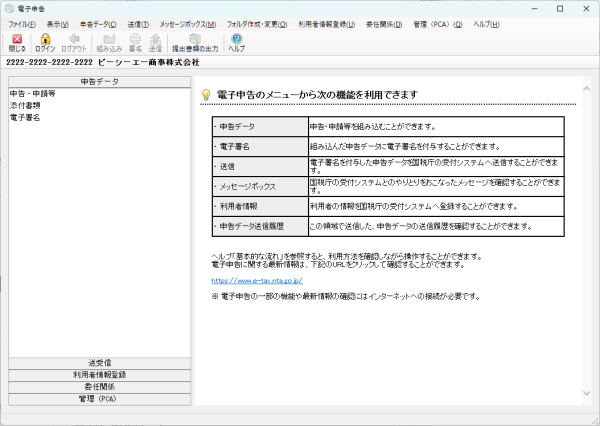Open help with the ヘルプ toolbar icon

coord(236,41)
